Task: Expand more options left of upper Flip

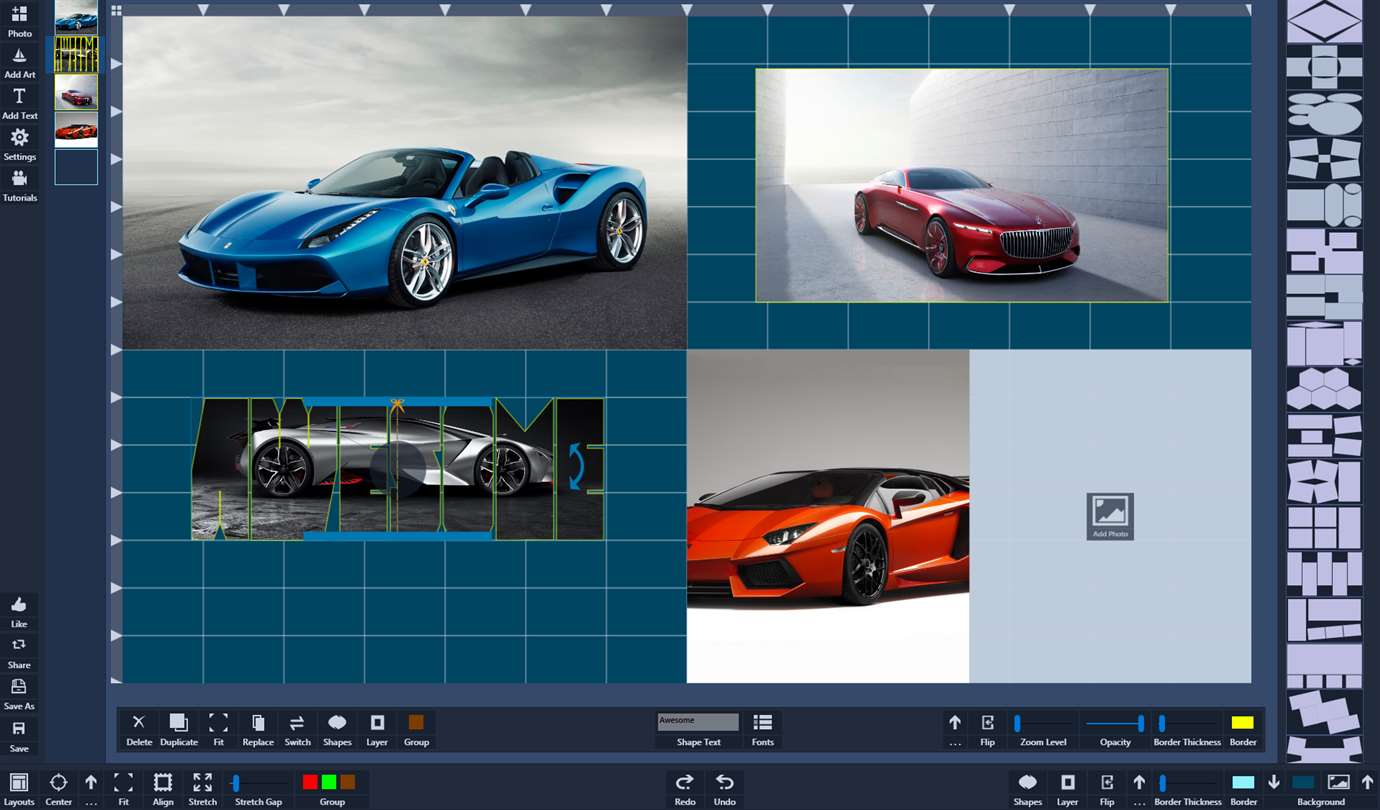Action: [955, 729]
